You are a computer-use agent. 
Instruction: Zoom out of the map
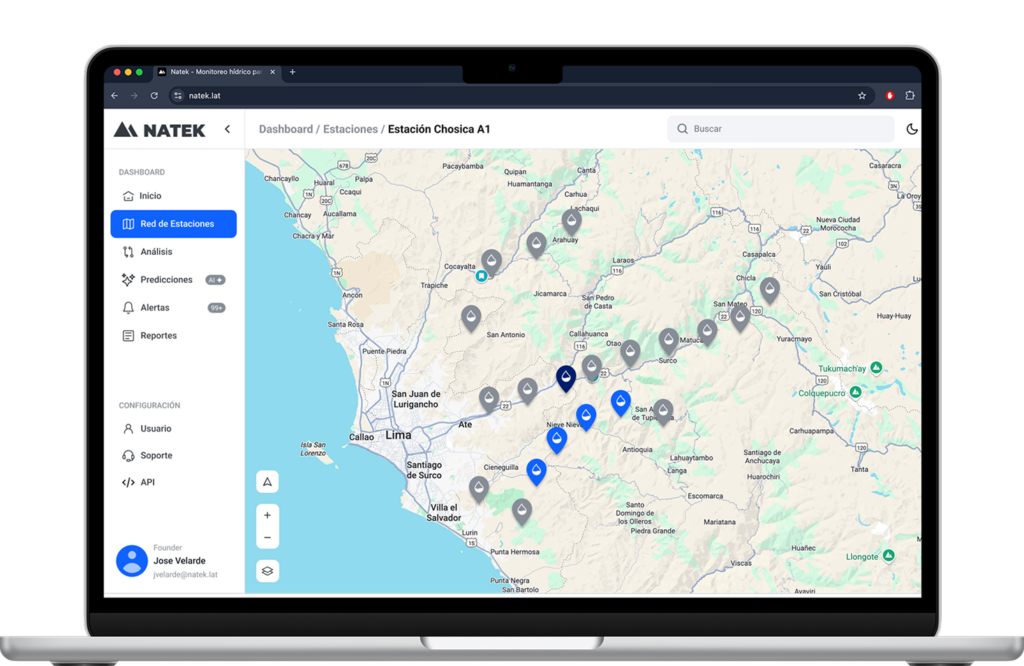(x=267, y=538)
